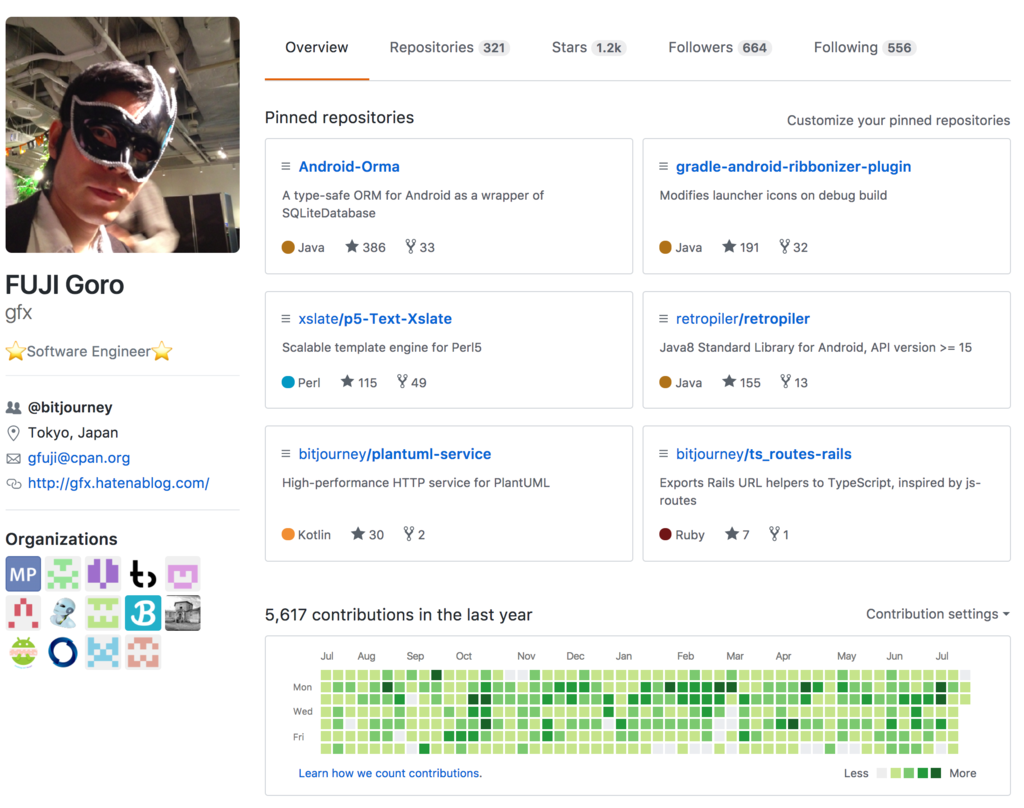Click the darkest green legend swatch

tap(936, 773)
